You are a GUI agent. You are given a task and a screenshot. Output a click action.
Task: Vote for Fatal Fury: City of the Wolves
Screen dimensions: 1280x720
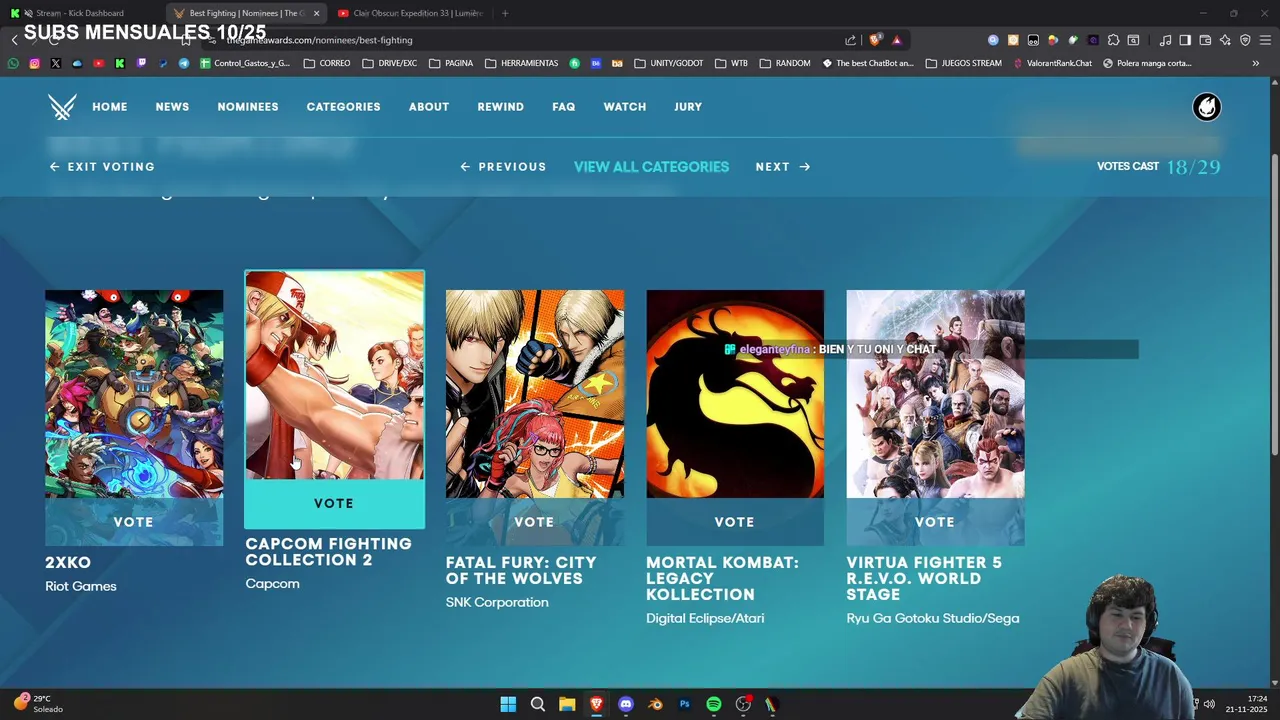(x=534, y=522)
